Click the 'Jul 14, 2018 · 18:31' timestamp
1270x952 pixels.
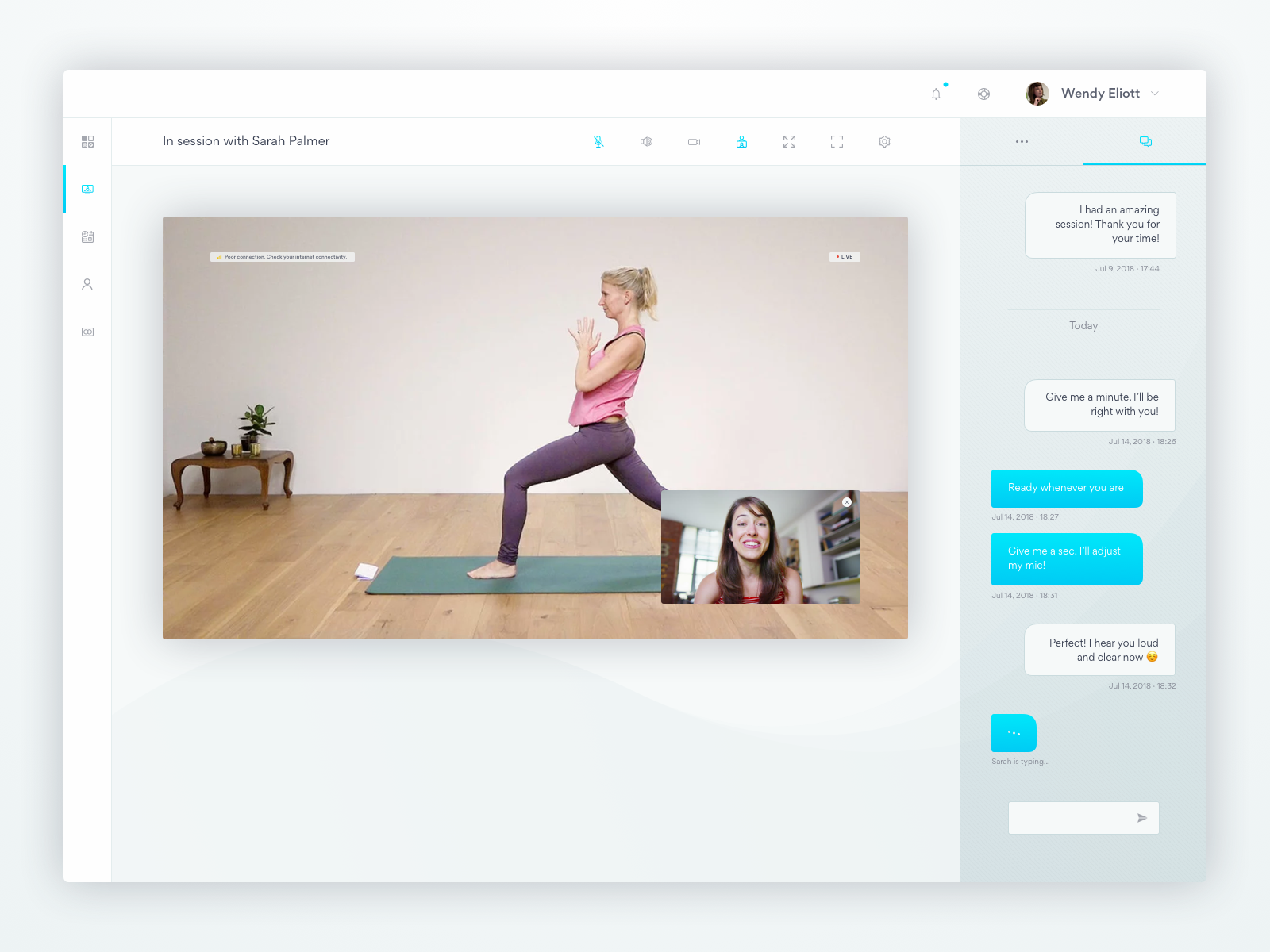[1024, 596]
